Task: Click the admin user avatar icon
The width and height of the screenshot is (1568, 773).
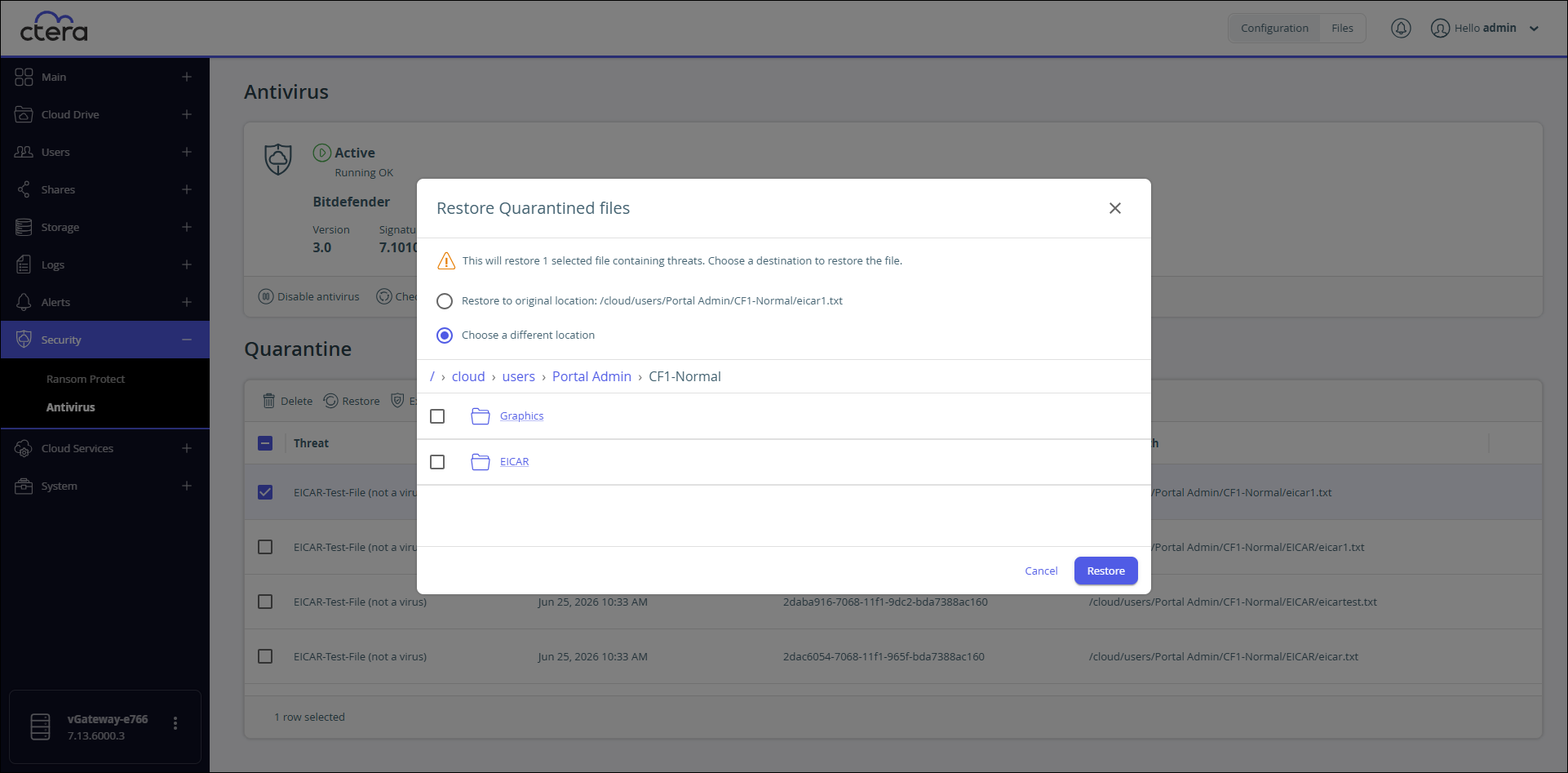Action: [1441, 28]
